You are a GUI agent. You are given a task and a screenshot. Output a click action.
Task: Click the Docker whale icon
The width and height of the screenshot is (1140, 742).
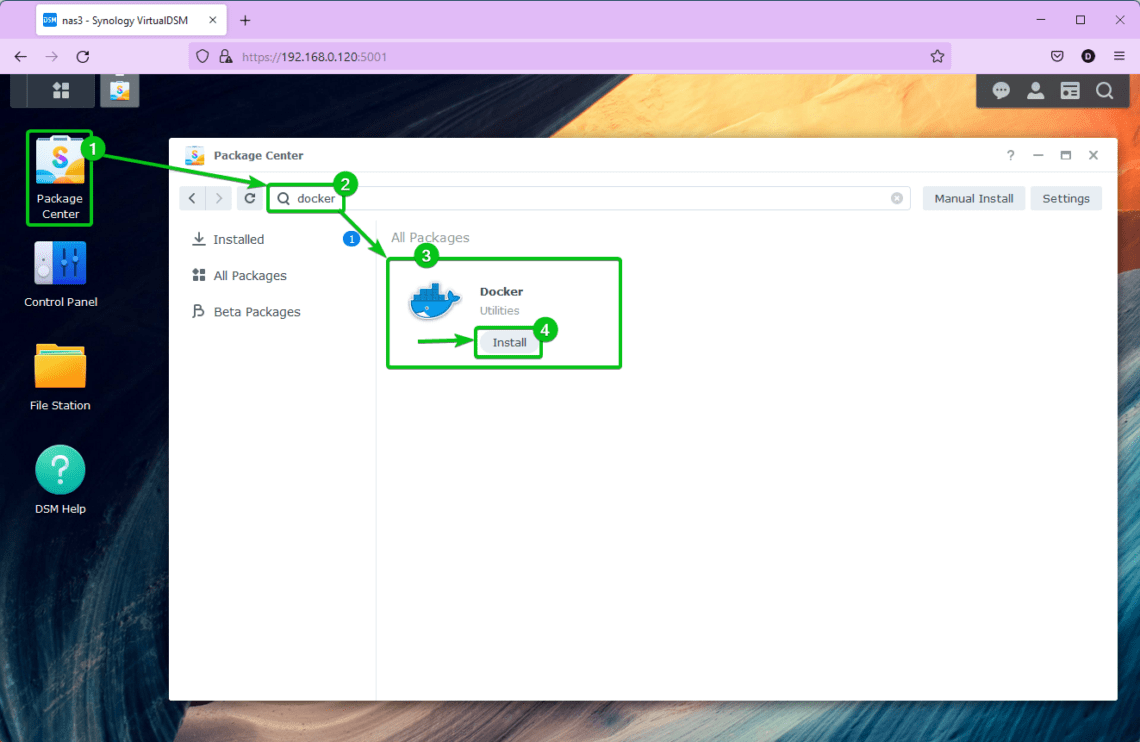(434, 299)
